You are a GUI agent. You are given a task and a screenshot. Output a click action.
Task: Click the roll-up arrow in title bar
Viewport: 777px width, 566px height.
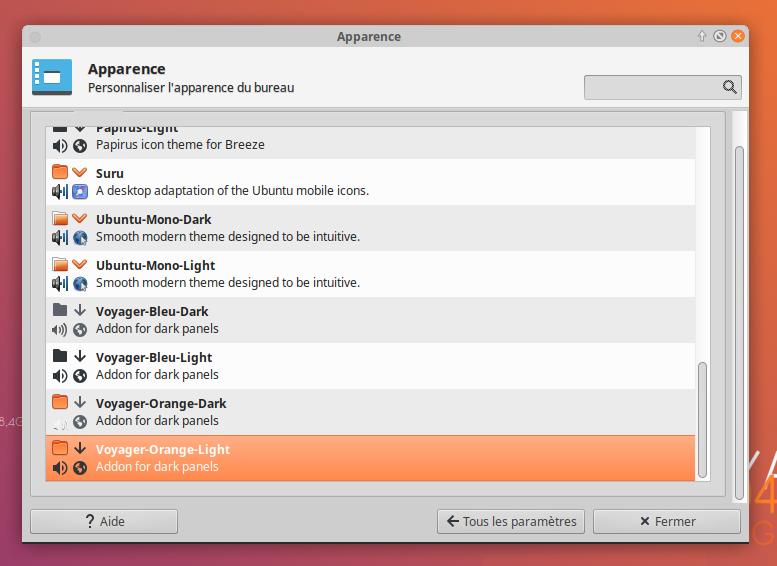[x=702, y=36]
